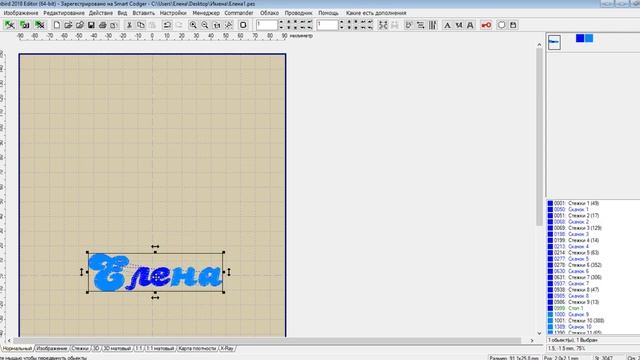Click the design thumbnail in right panel
Image resolution: width=640 pixels, height=360 pixels.
[x=554, y=42]
